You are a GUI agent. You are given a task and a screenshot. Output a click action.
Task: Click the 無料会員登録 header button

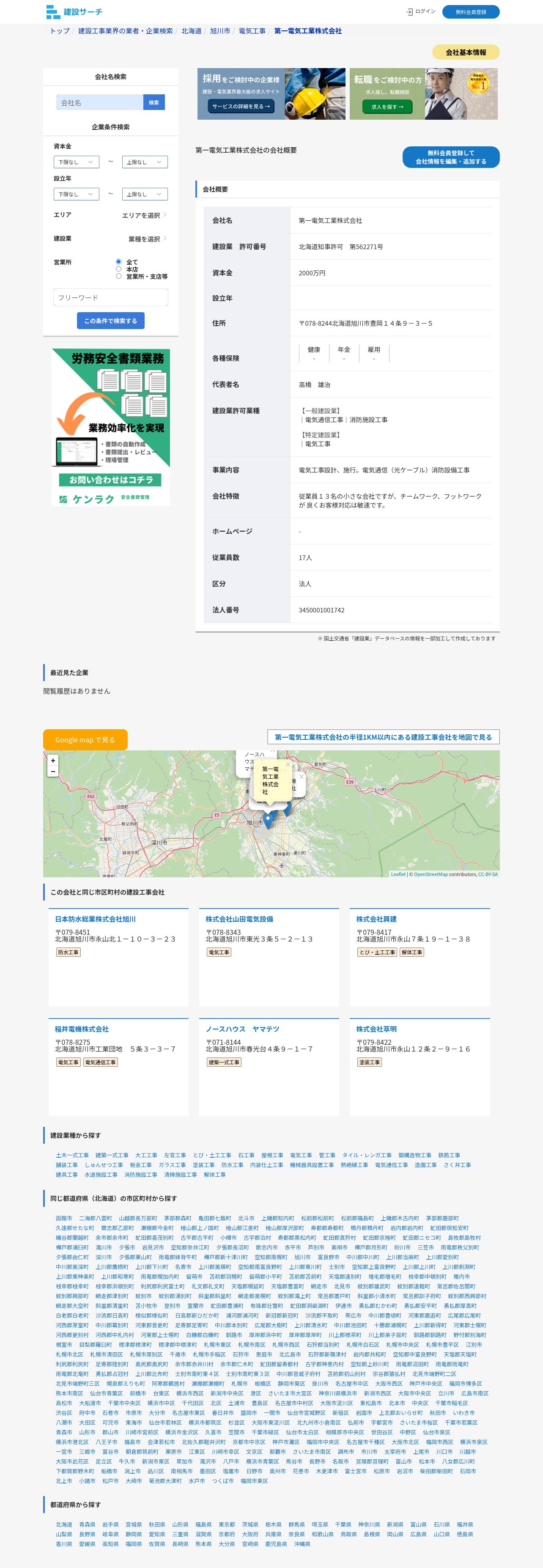[x=471, y=11]
